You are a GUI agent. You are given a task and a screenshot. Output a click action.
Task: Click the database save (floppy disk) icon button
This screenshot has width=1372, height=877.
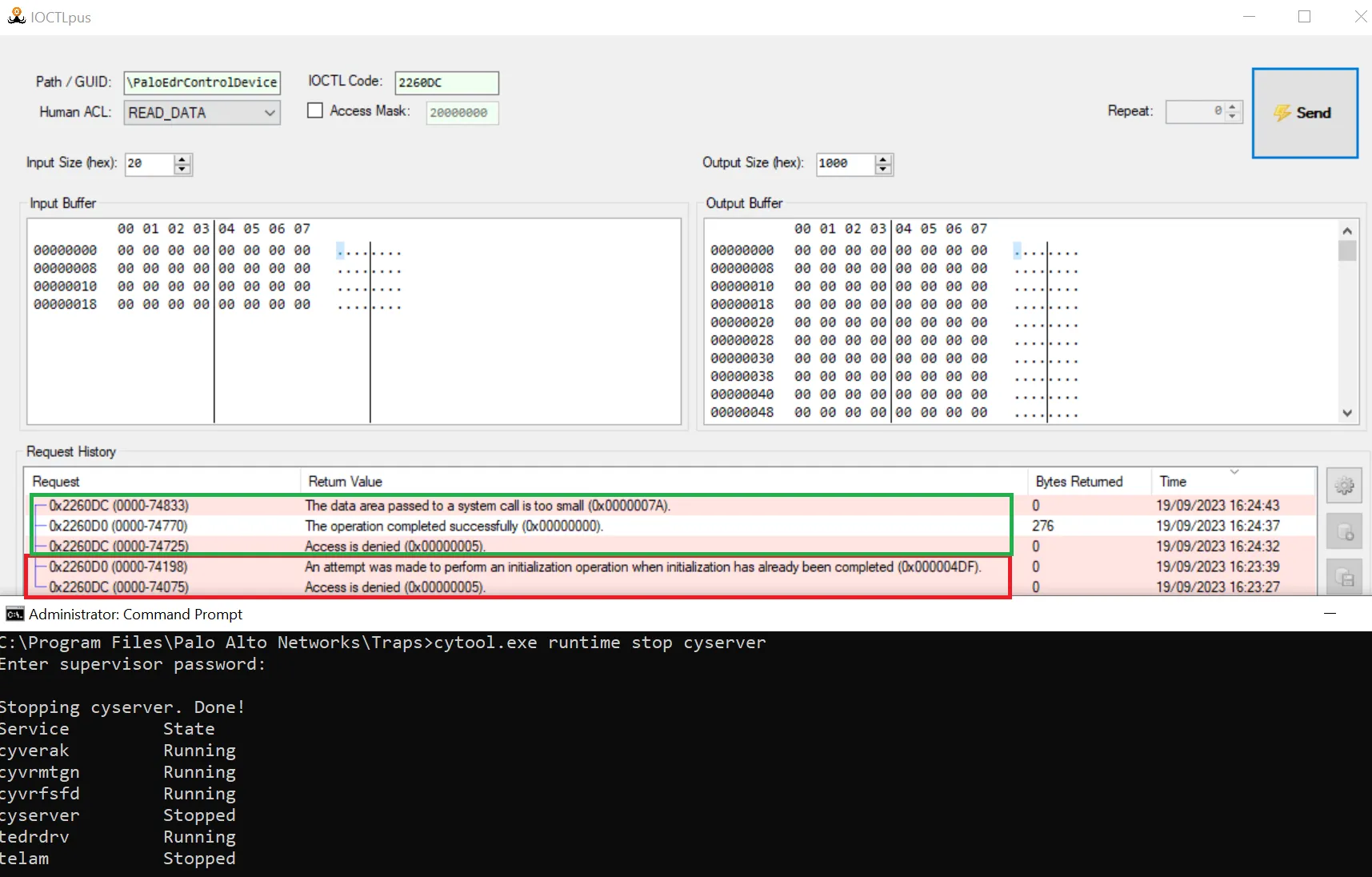(x=1344, y=578)
